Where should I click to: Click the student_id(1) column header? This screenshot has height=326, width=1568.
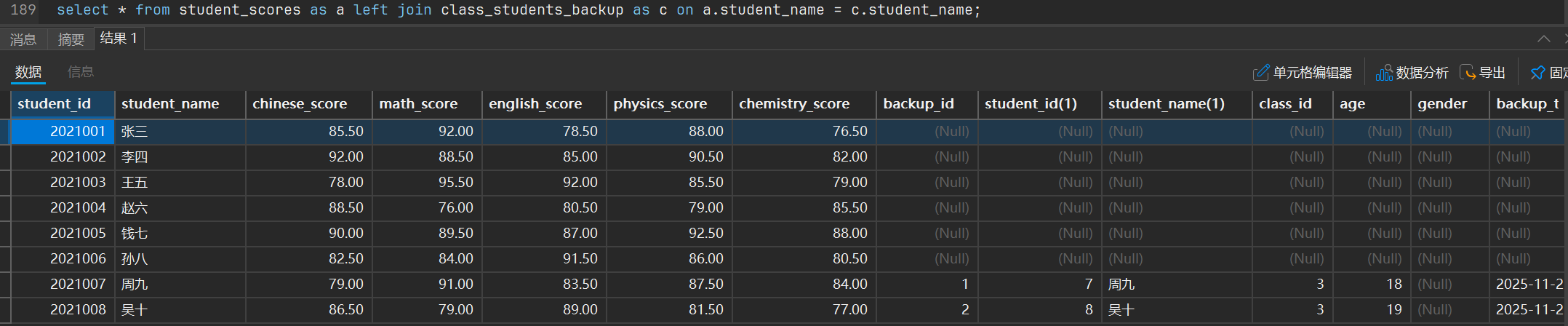[x=1040, y=104]
